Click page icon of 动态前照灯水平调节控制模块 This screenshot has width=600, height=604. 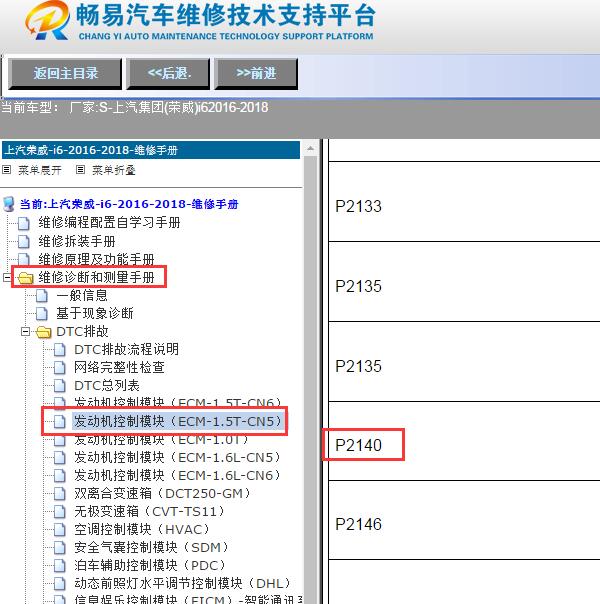[60, 584]
